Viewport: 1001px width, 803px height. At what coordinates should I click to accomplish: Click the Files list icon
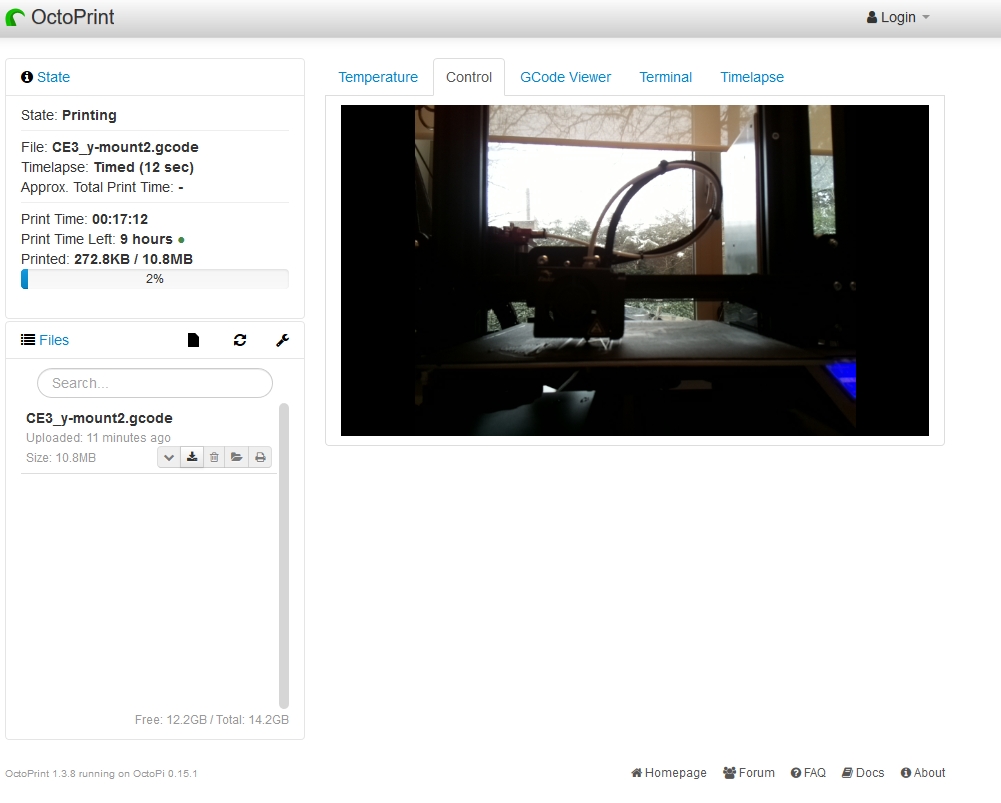click(x=28, y=340)
